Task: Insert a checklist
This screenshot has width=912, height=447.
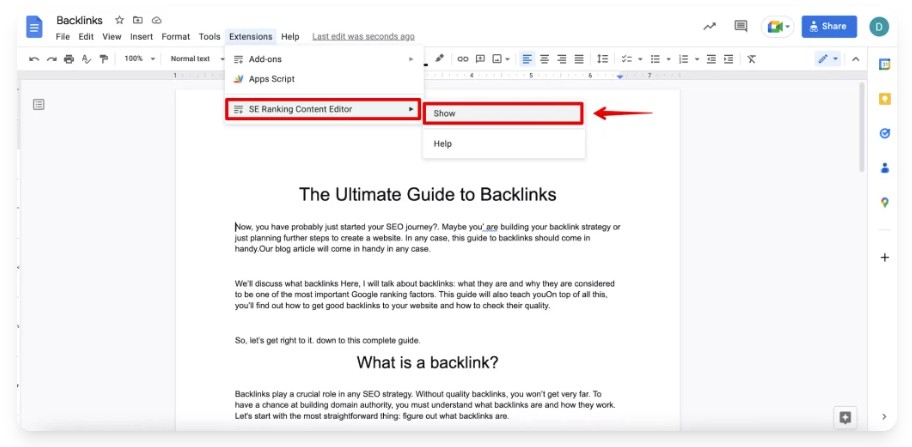Action: (626, 59)
